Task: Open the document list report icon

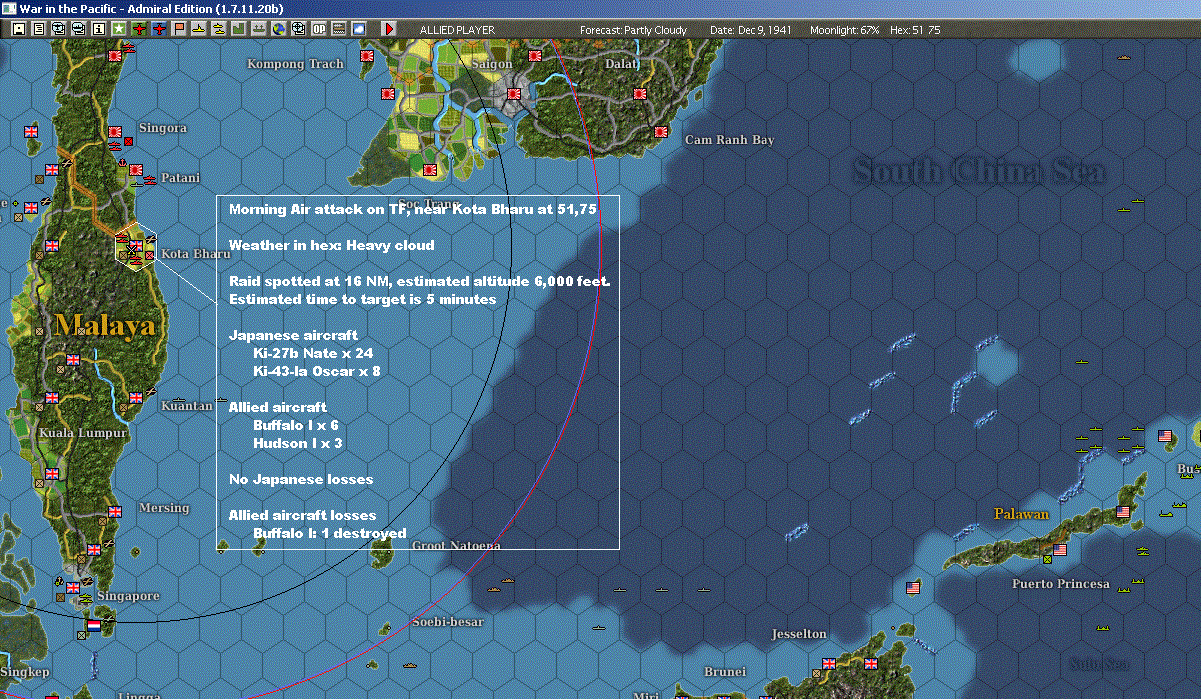Action: point(39,29)
